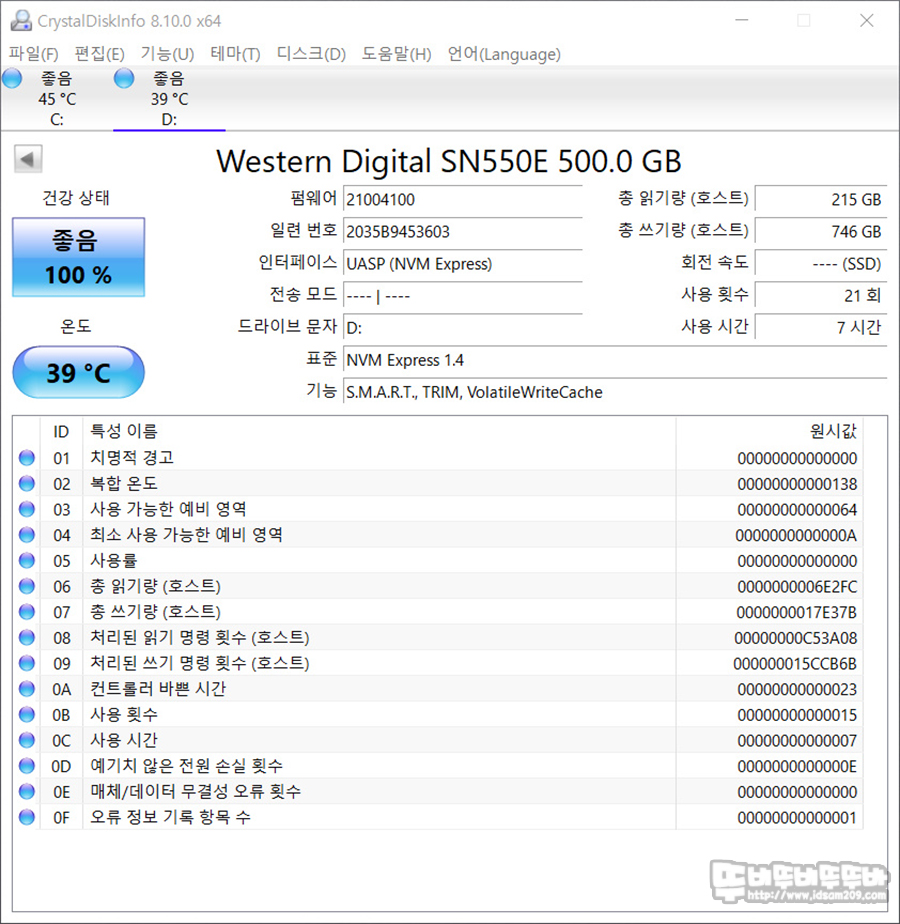Select the 예기치 않은 전원 손실 횟수 row

tap(438, 766)
